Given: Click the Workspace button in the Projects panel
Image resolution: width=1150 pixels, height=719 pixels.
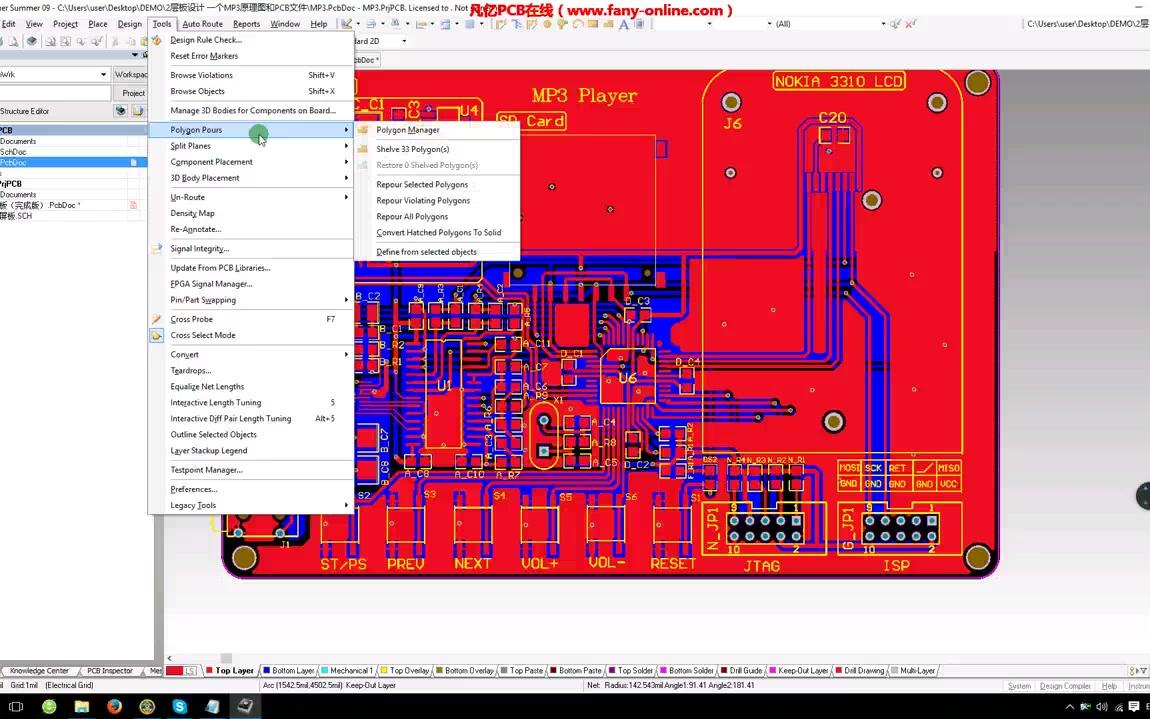Looking at the screenshot, I should click(x=132, y=74).
